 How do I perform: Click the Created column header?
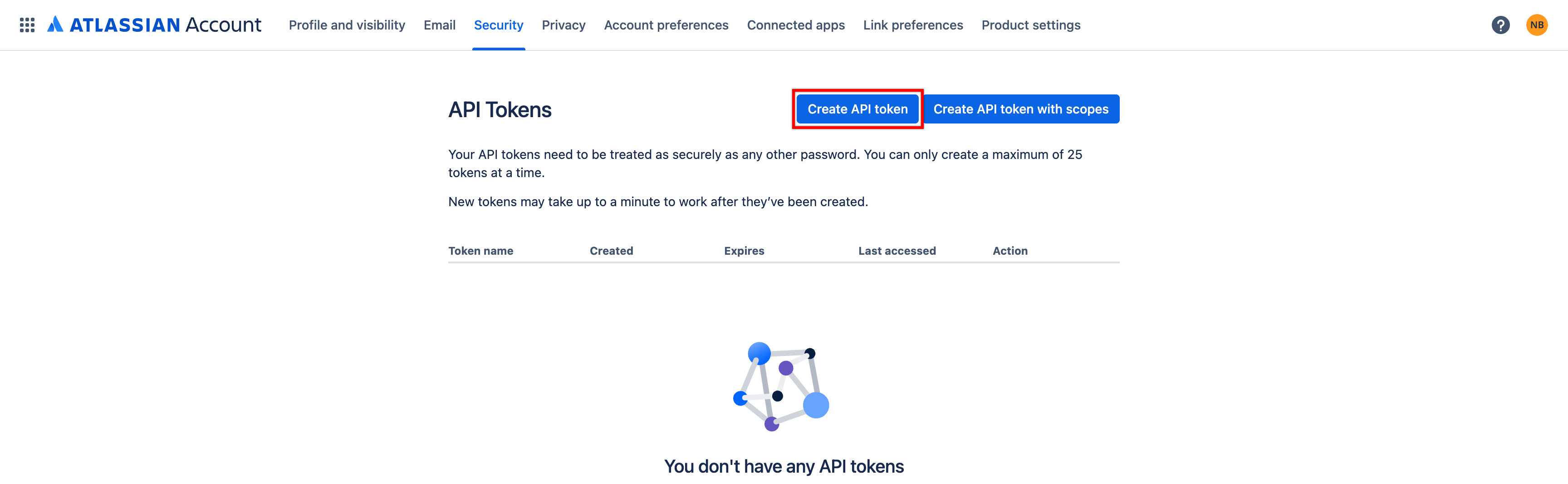pyautogui.click(x=611, y=250)
